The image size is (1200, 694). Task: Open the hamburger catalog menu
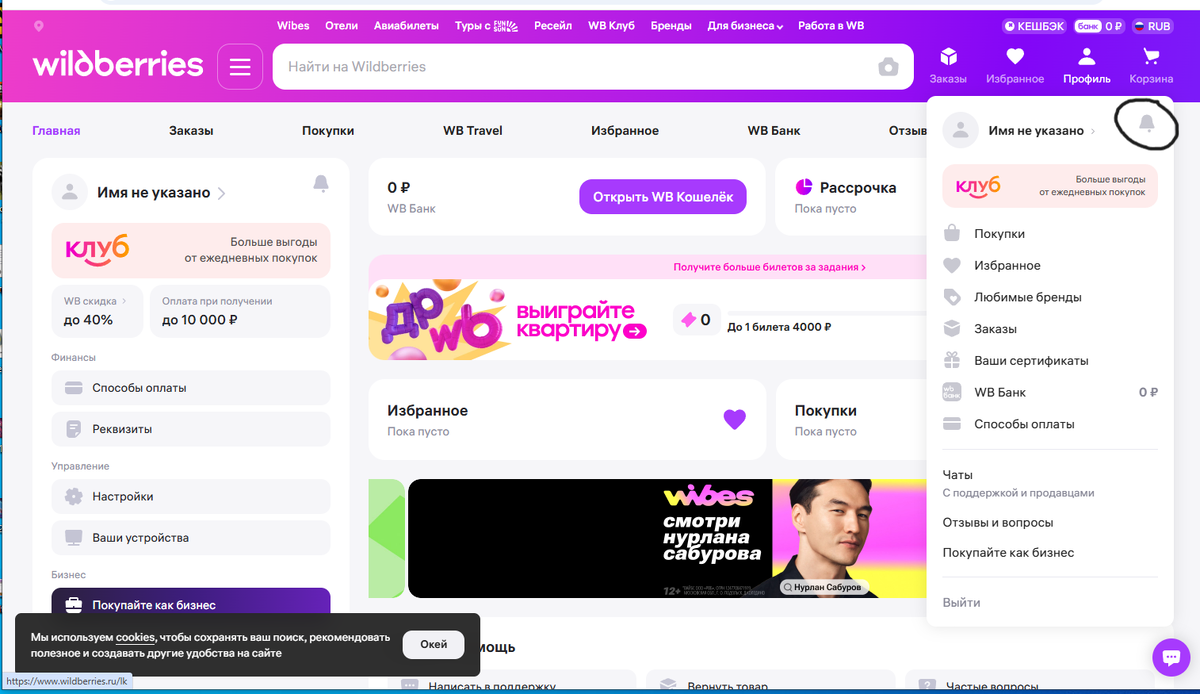click(x=239, y=67)
